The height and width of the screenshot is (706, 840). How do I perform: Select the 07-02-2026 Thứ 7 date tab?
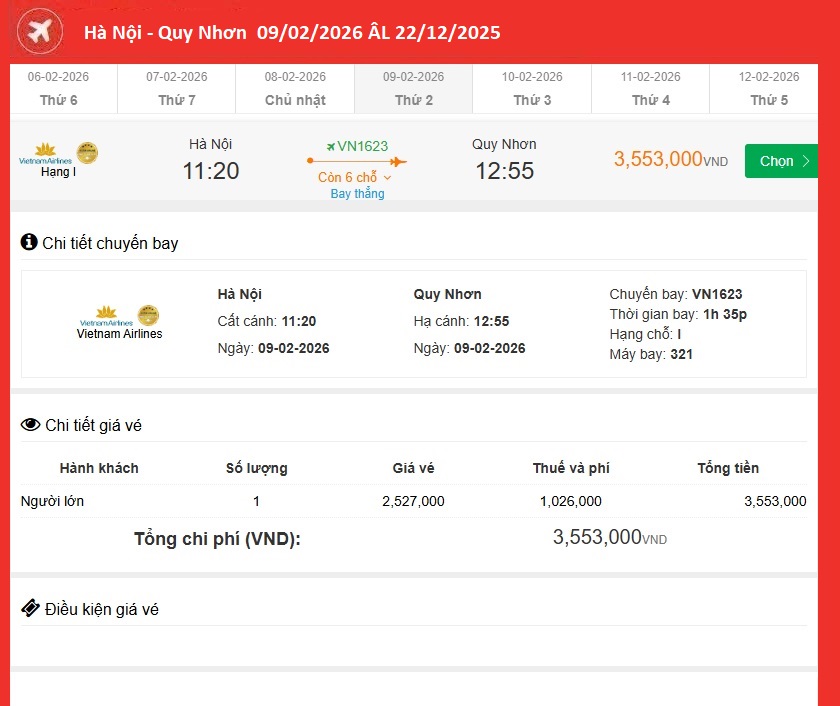[177, 88]
